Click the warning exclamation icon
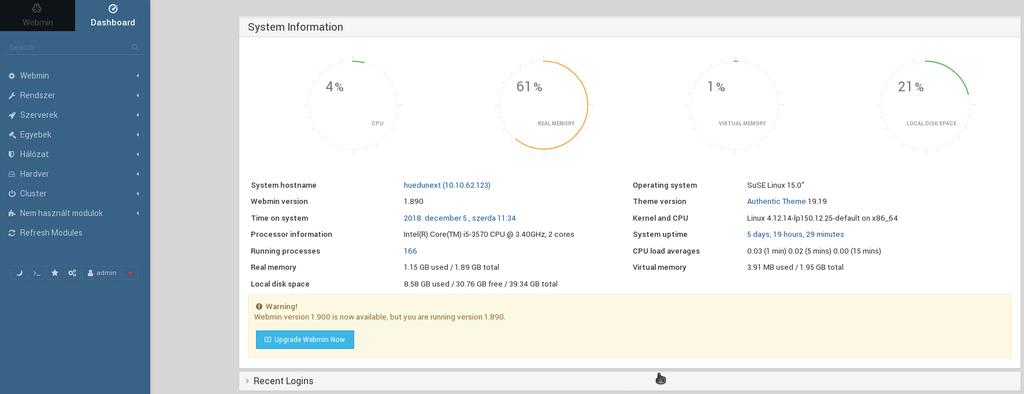Screen dimensions: 1024x394 (x=259, y=306)
